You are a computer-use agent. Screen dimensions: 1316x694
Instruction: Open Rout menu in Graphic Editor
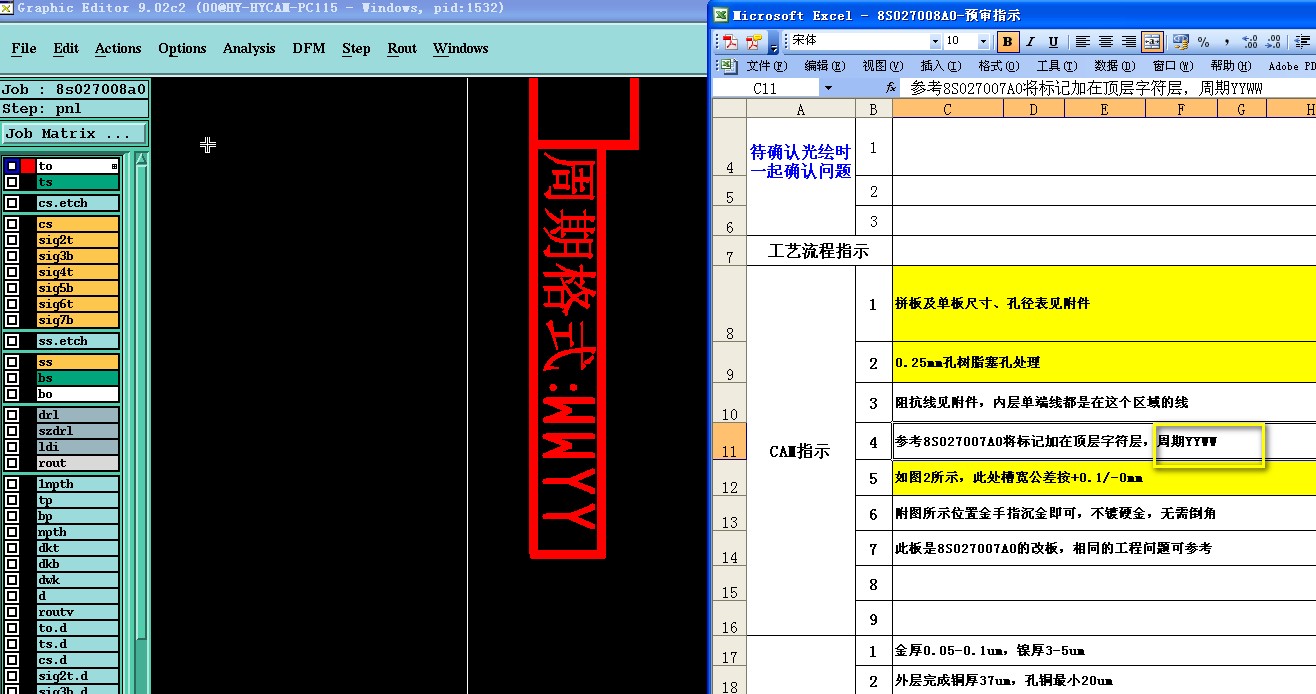point(402,48)
